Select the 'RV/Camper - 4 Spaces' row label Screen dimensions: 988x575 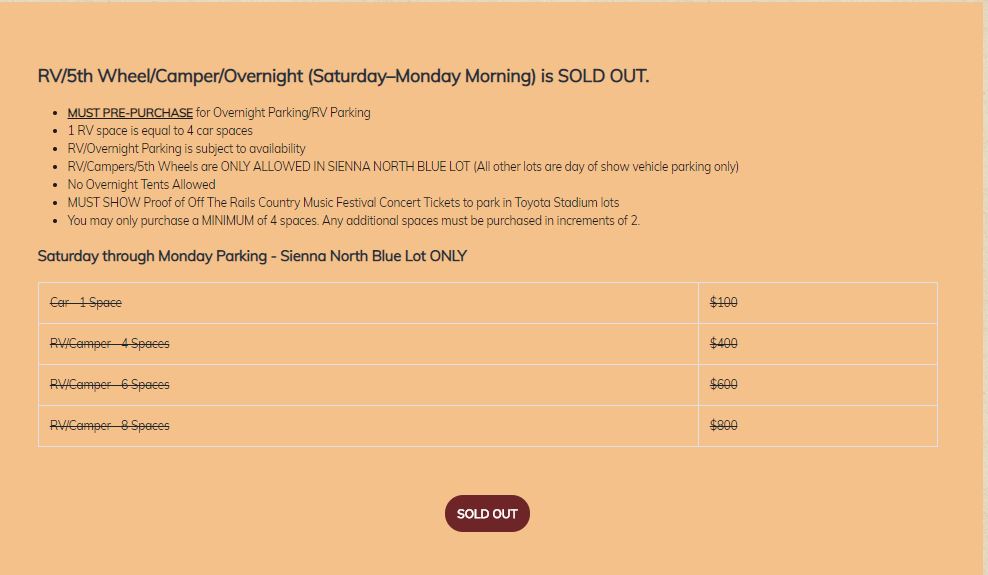pos(110,344)
